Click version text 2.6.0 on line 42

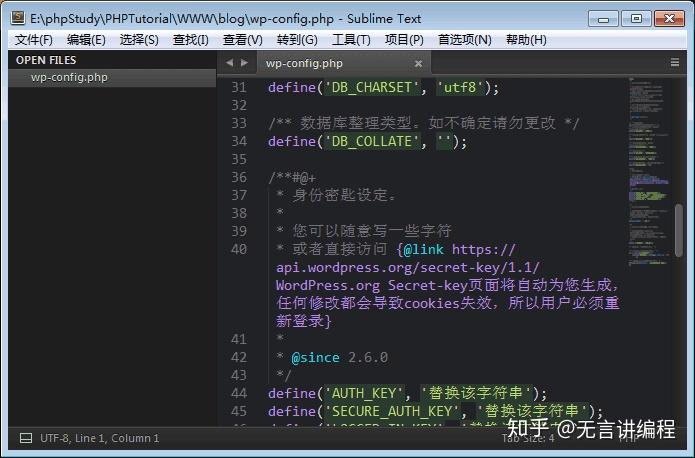[368, 357]
